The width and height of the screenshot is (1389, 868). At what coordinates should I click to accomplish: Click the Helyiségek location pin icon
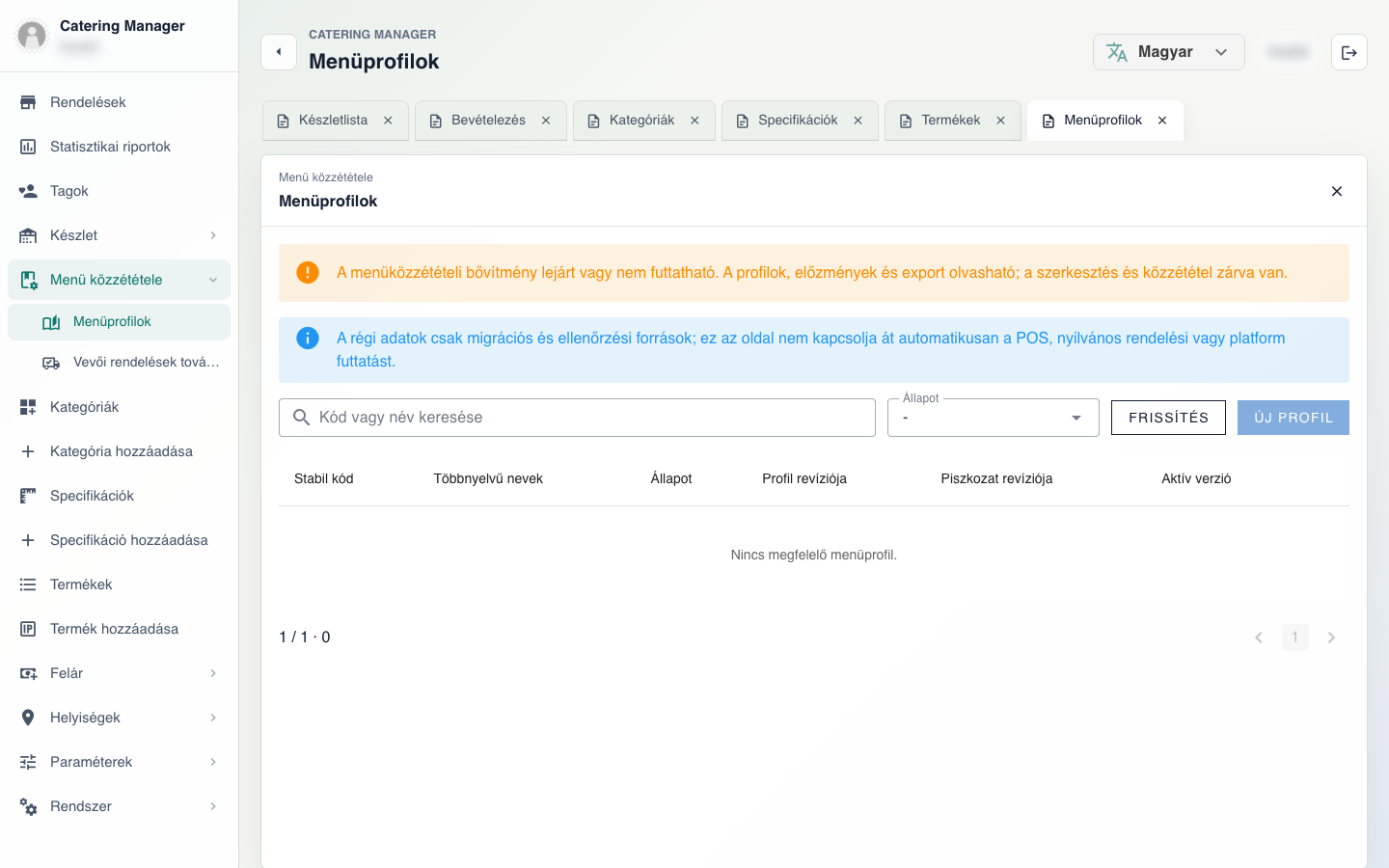click(28, 718)
